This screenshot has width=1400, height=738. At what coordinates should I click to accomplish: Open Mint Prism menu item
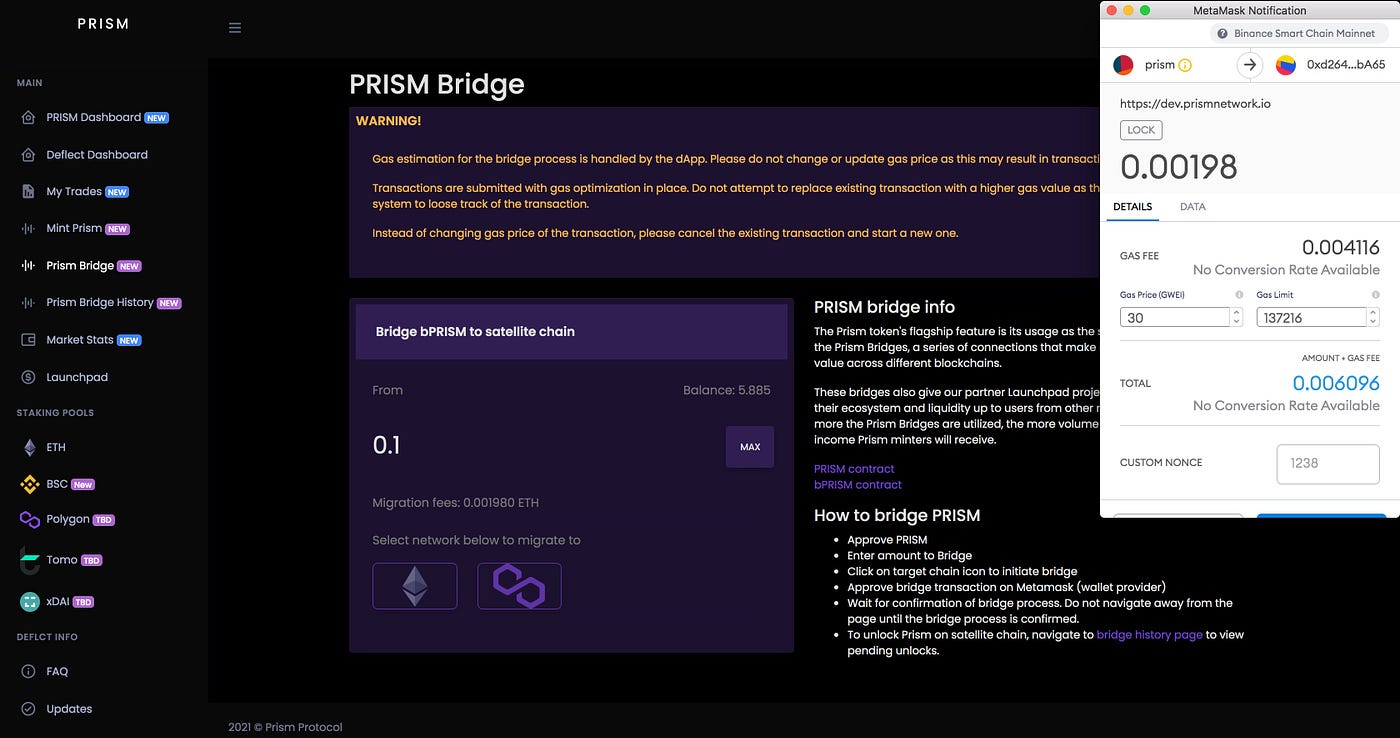(x=76, y=228)
